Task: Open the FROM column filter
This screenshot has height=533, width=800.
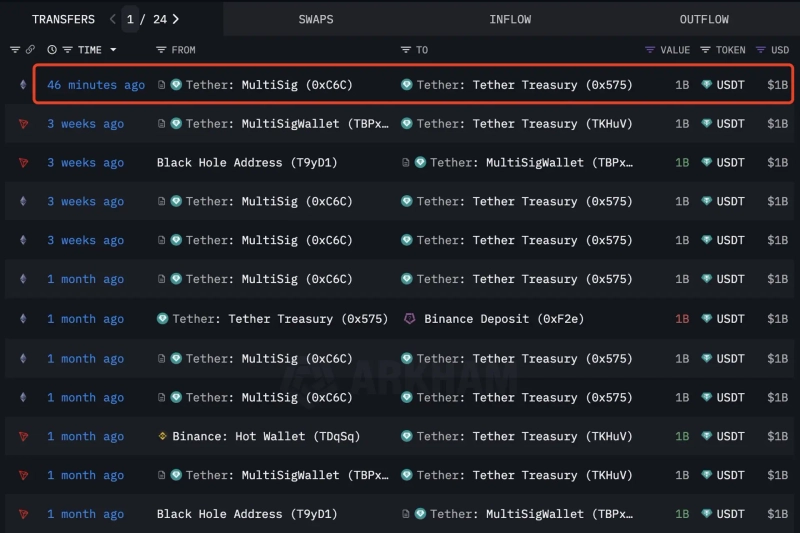Action: pyautogui.click(x=162, y=50)
